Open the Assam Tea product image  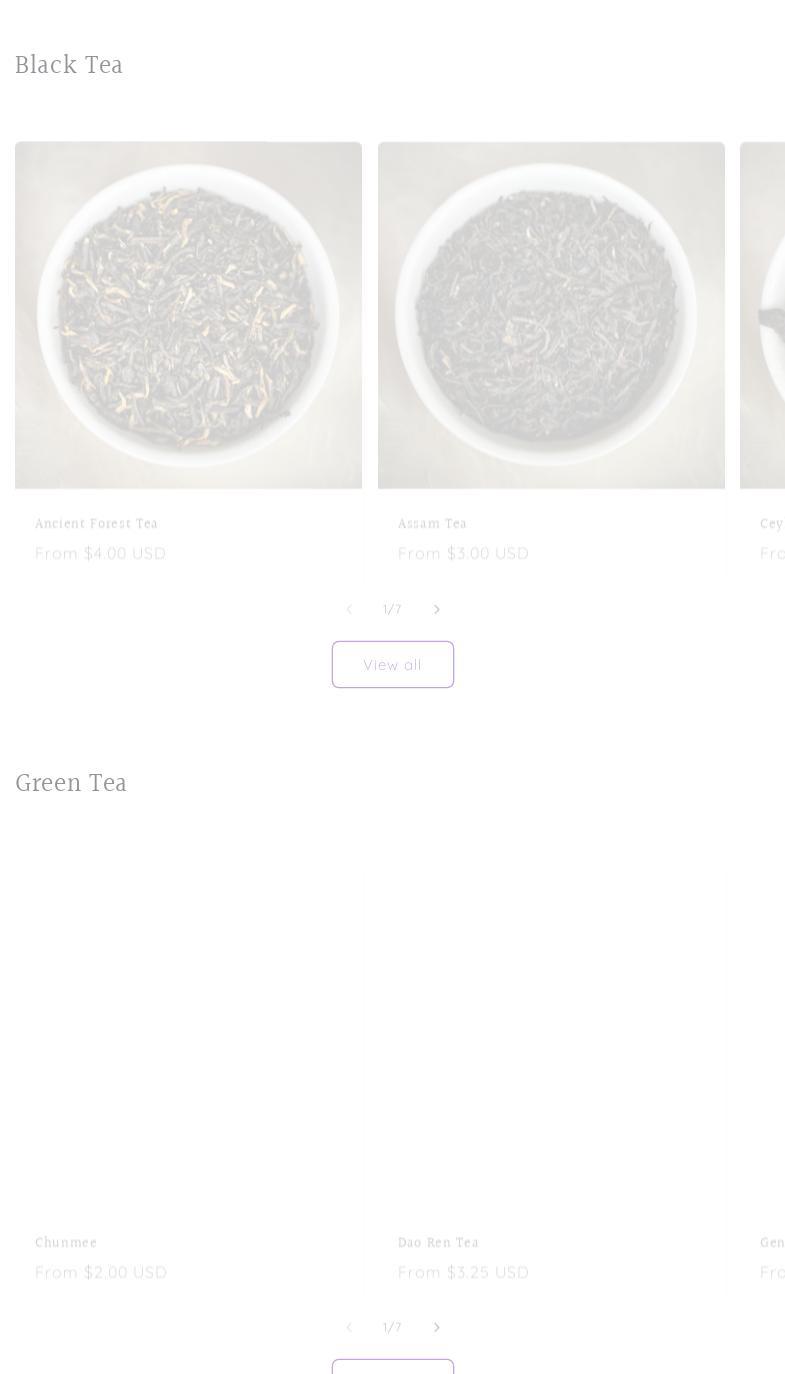pyautogui.click(x=551, y=315)
